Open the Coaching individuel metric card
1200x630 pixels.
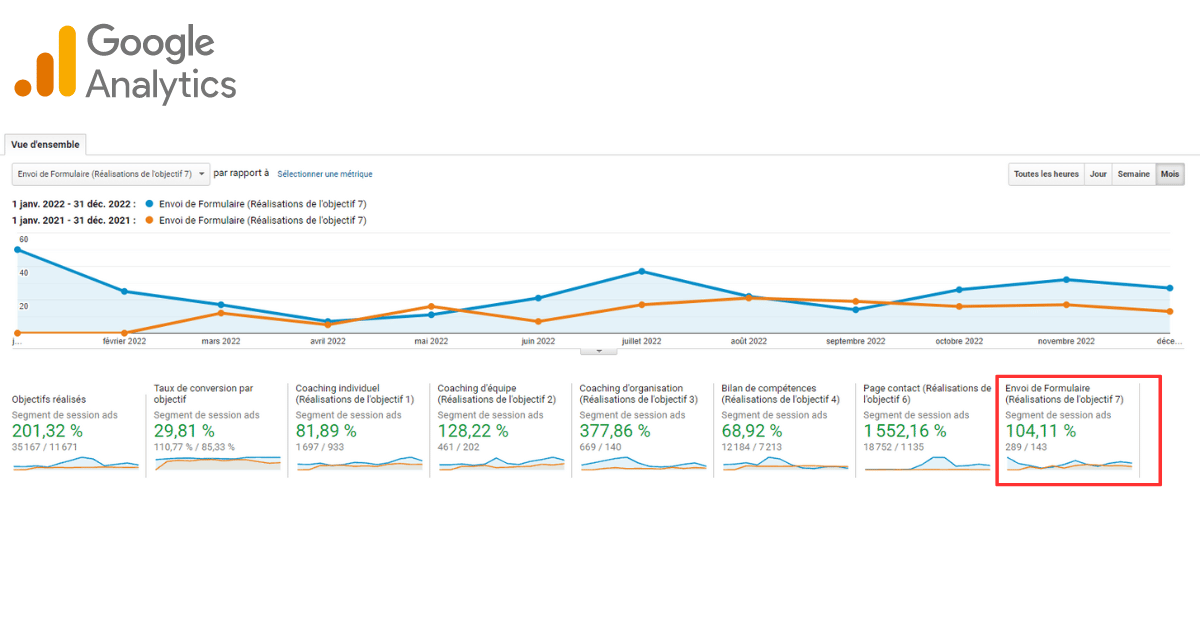coord(356,393)
